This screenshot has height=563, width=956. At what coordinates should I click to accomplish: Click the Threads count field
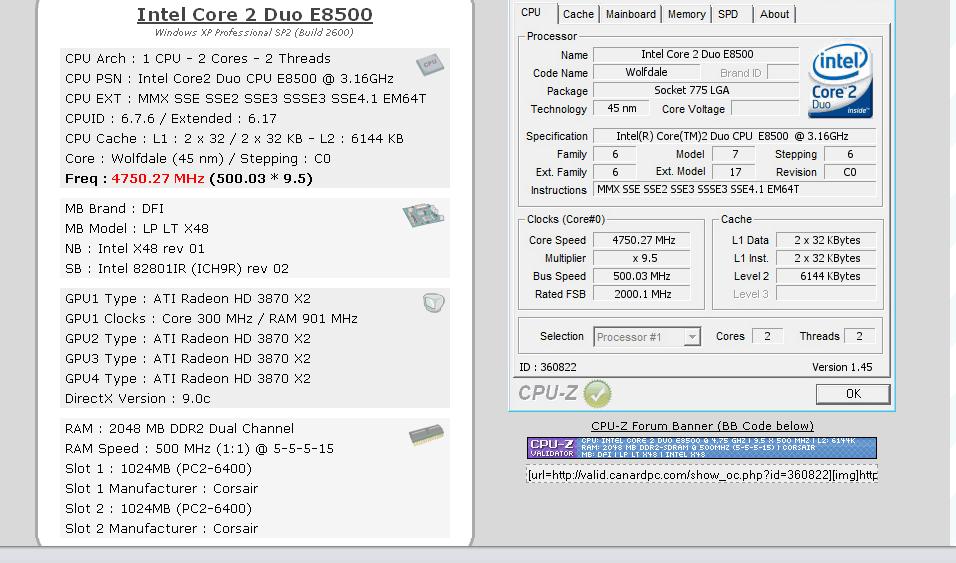[x=859, y=336]
